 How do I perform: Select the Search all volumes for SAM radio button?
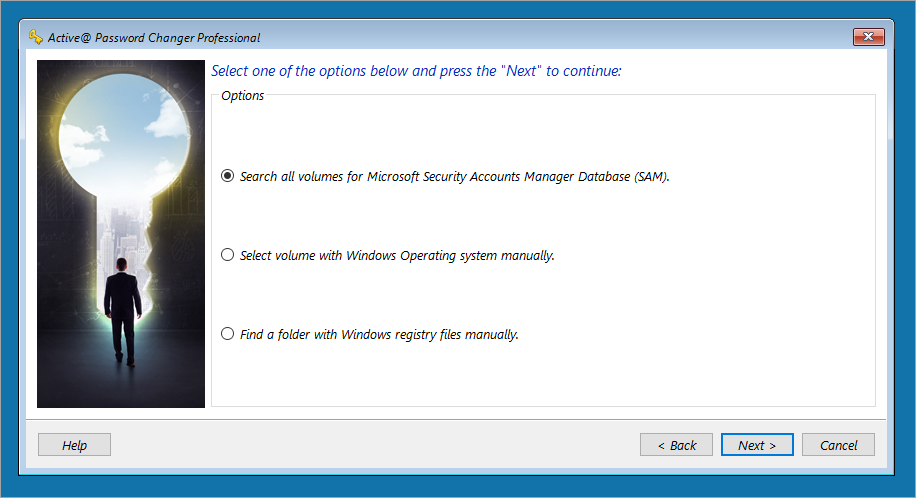click(228, 176)
